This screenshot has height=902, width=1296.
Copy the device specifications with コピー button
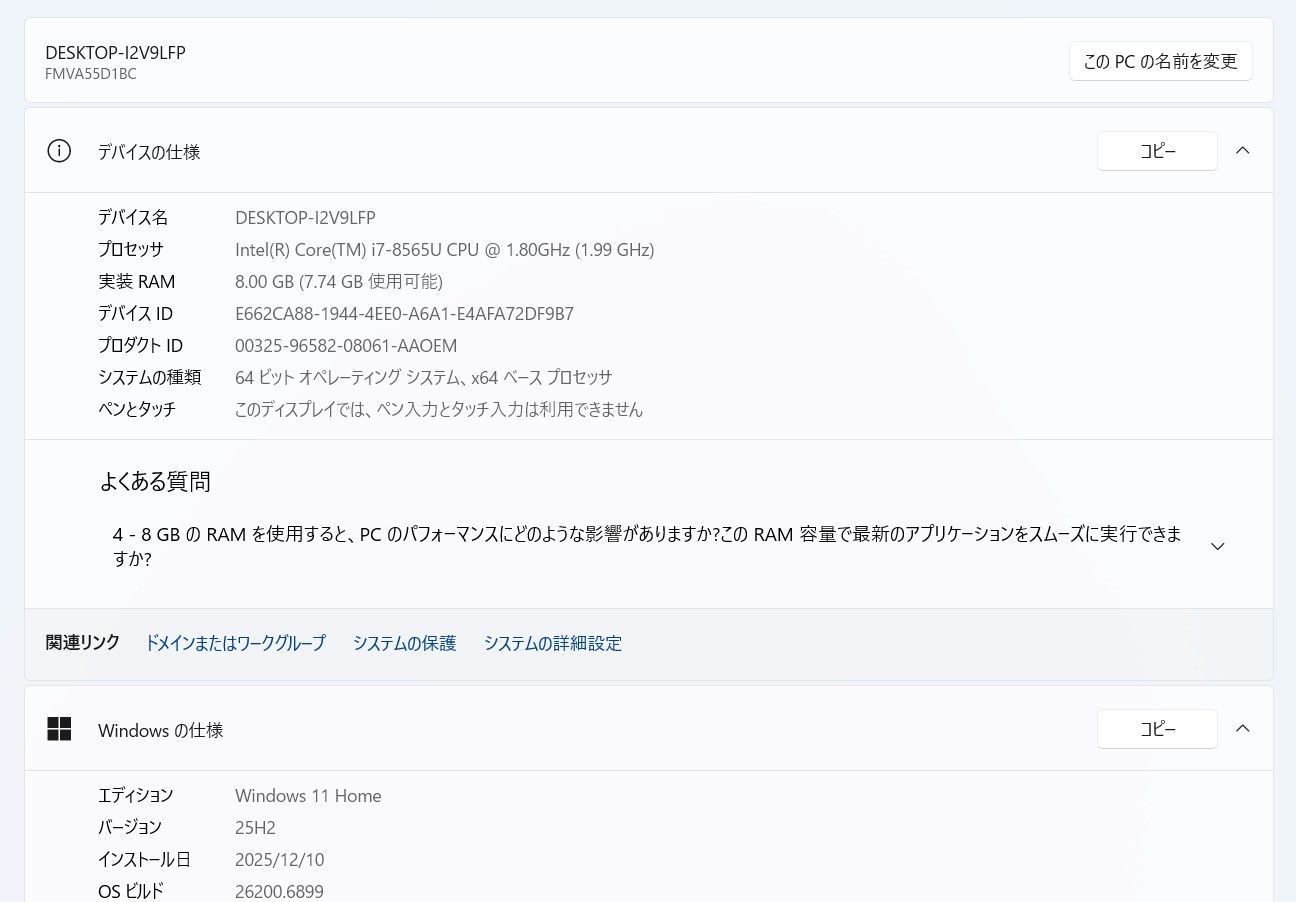1157,151
